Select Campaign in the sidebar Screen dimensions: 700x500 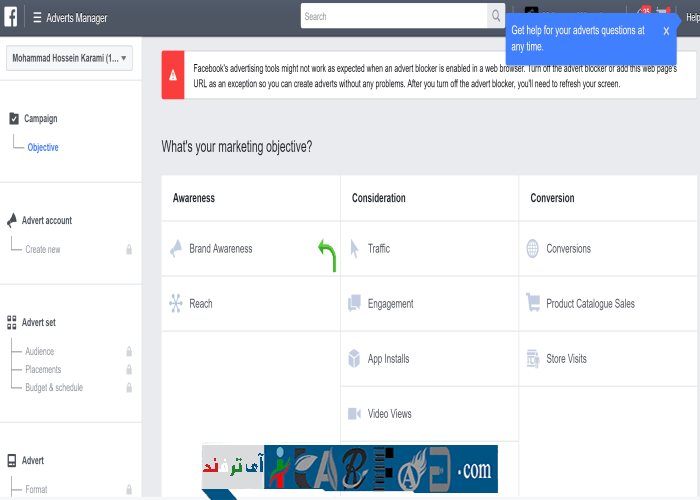(41, 119)
